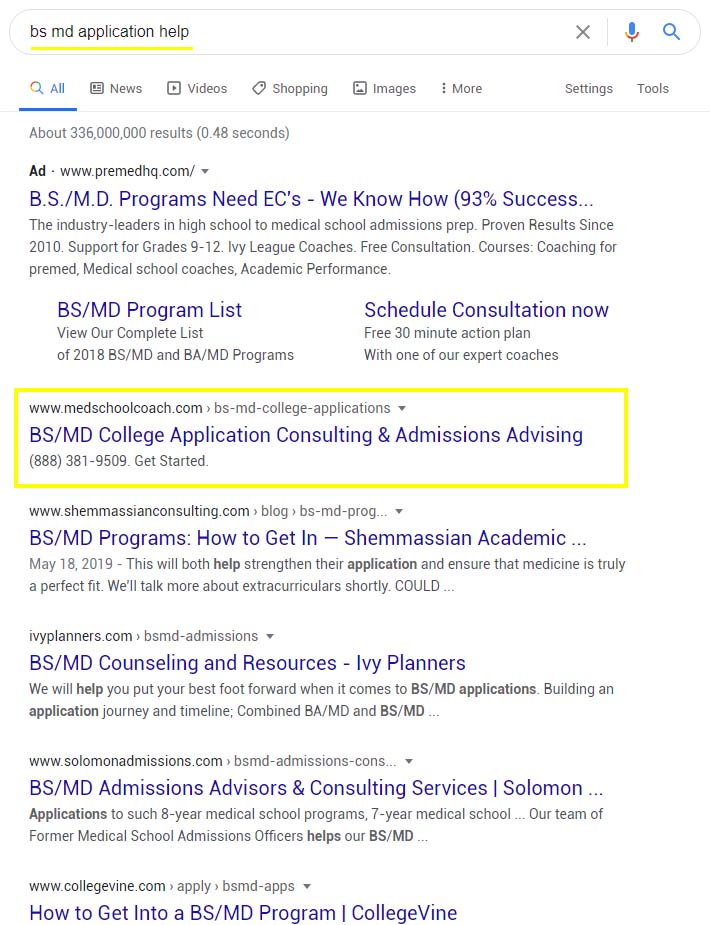
Task: Click the blue magnifying glass search icon
Action: (x=671, y=31)
